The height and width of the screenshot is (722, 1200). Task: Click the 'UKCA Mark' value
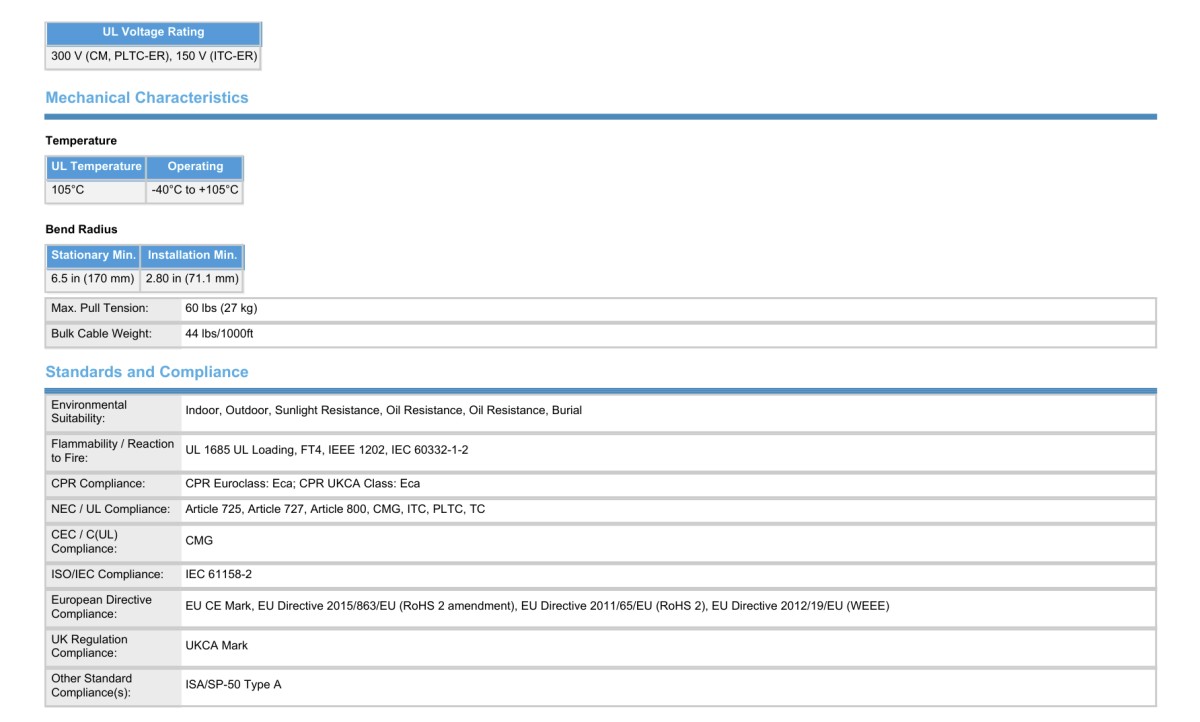pyautogui.click(x=216, y=646)
